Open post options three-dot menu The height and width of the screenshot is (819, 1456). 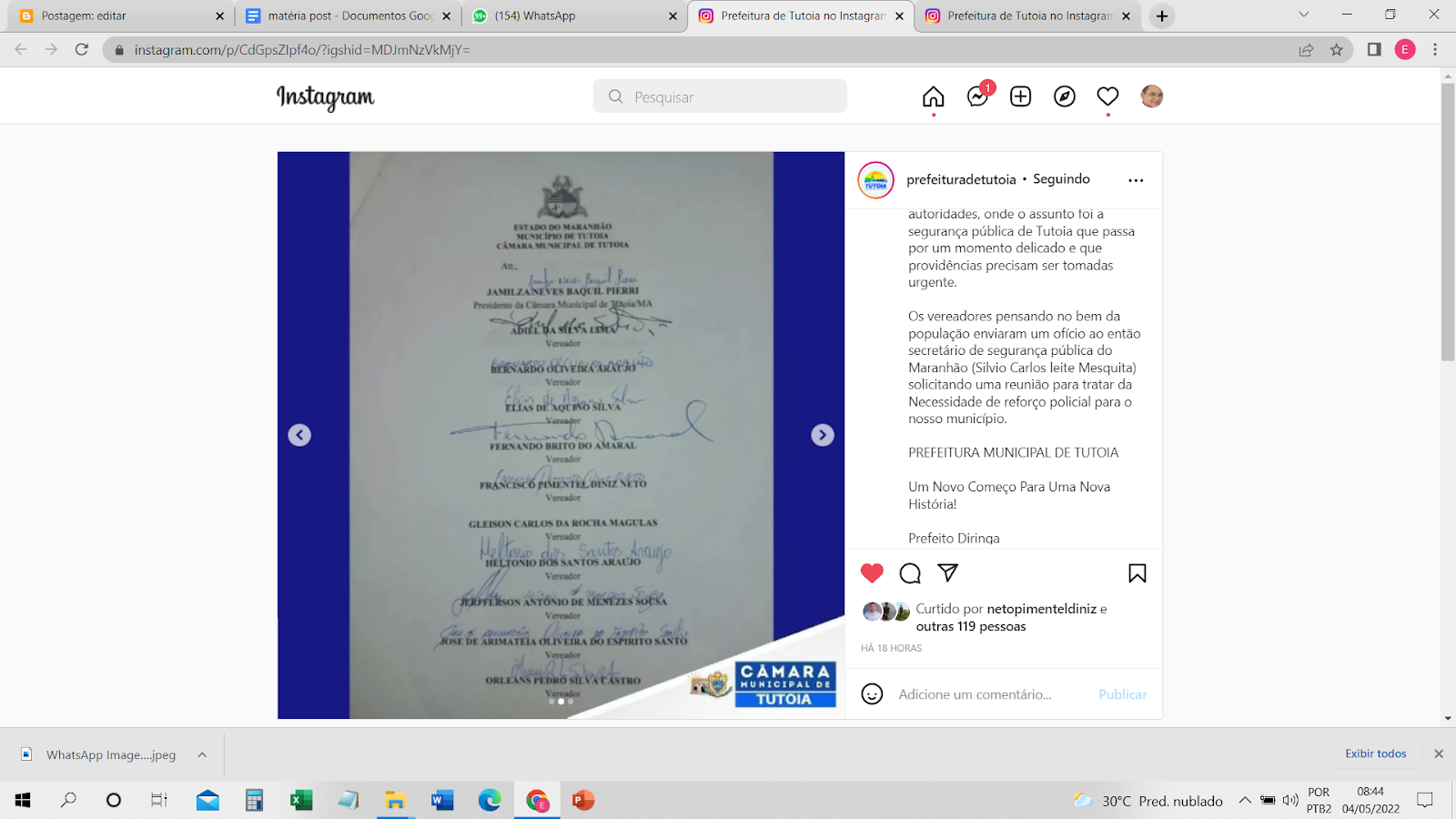[x=1136, y=180]
